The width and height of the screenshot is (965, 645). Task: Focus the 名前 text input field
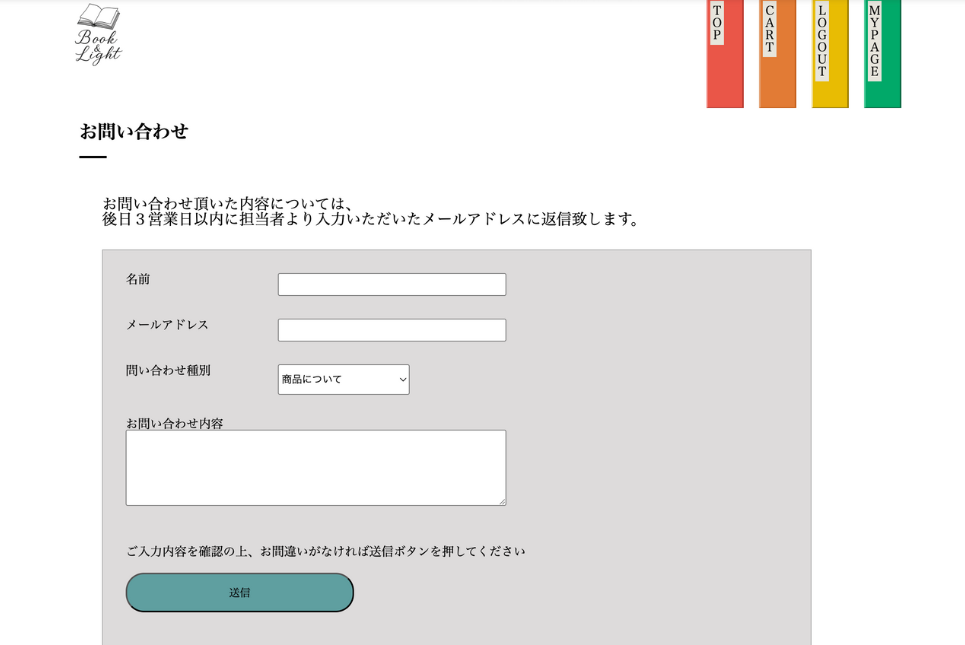pos(391,285)
